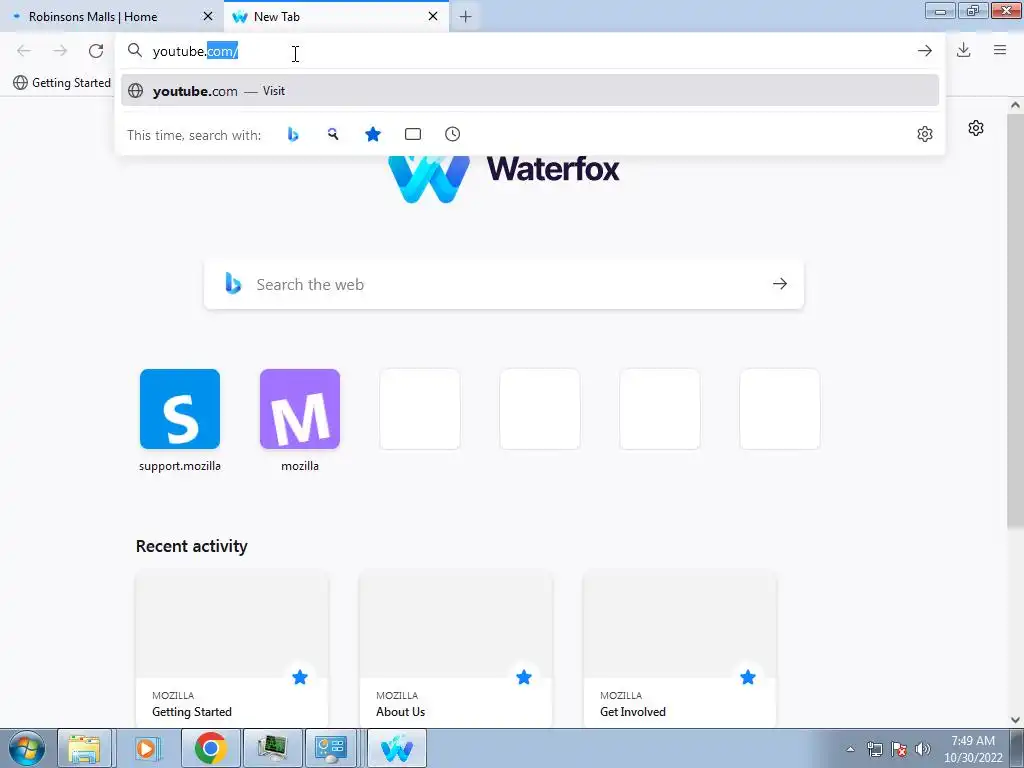Click the star on the Getting Started card
1024x768 pixels.
click(300, 678)
